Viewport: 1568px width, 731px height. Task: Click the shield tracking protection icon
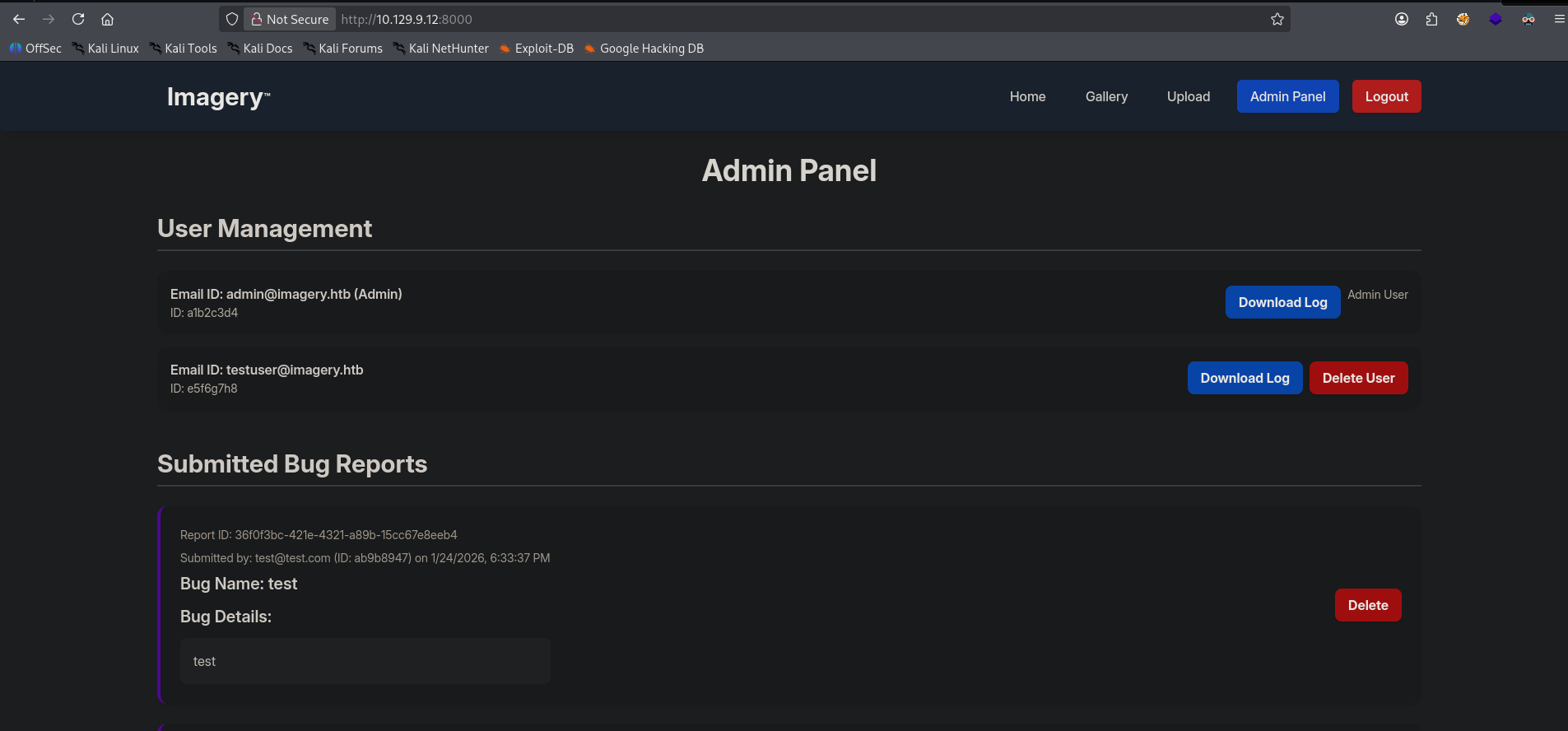tap(232, 19)
